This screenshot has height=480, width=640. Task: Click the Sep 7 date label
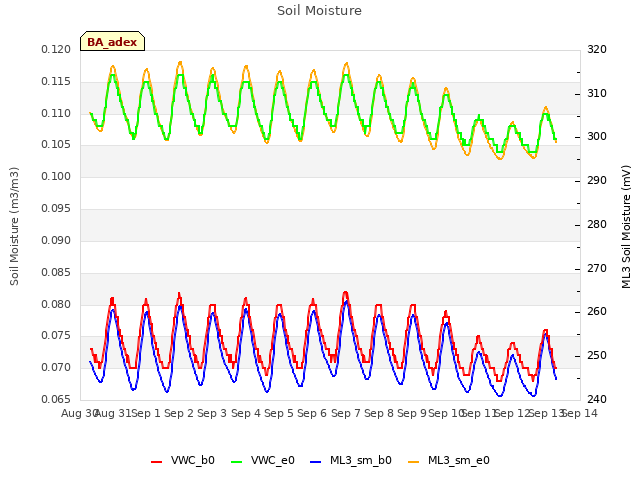[x=345, y=413]
